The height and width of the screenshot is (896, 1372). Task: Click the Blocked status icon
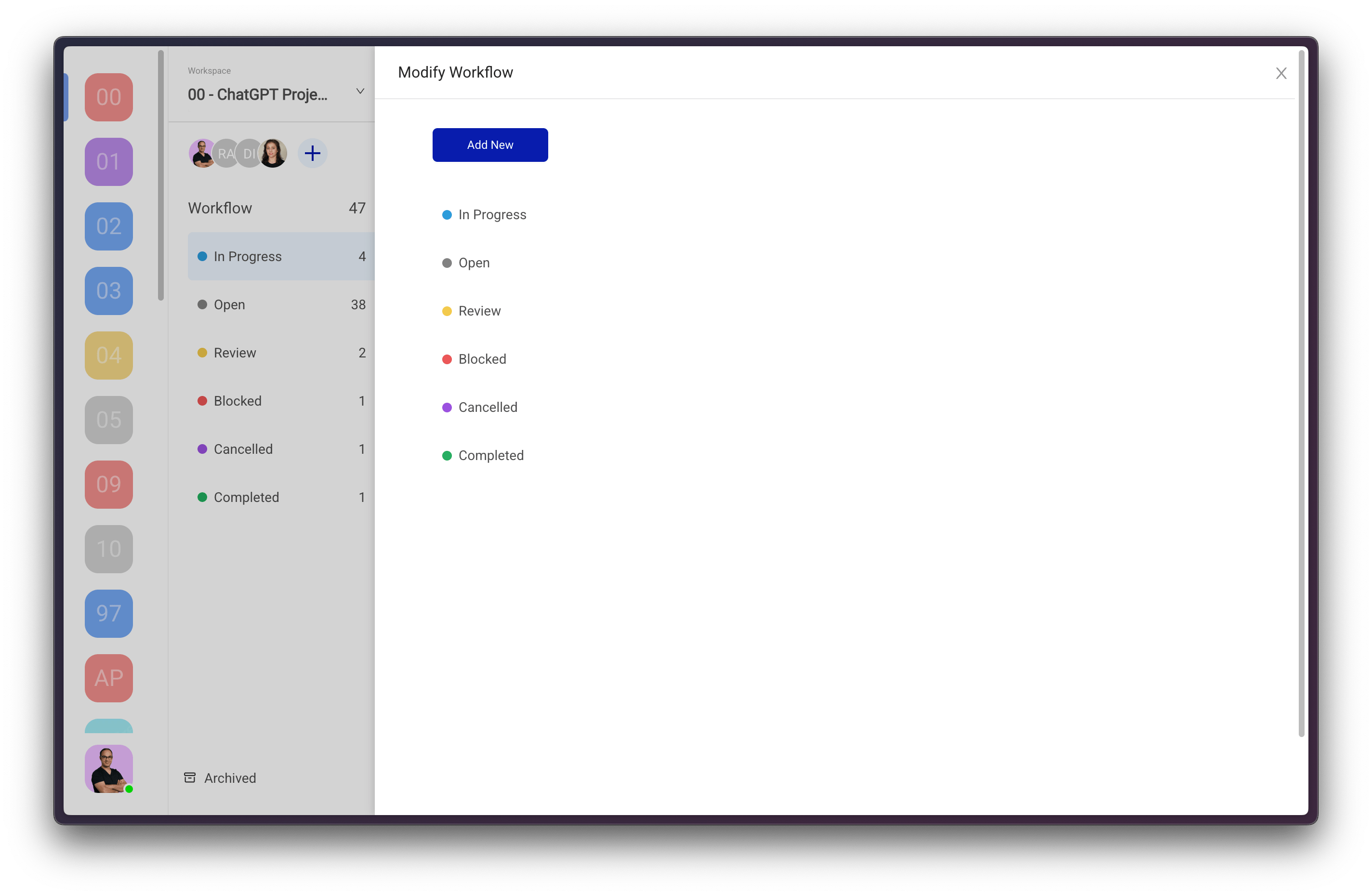(x=446, y=358)
